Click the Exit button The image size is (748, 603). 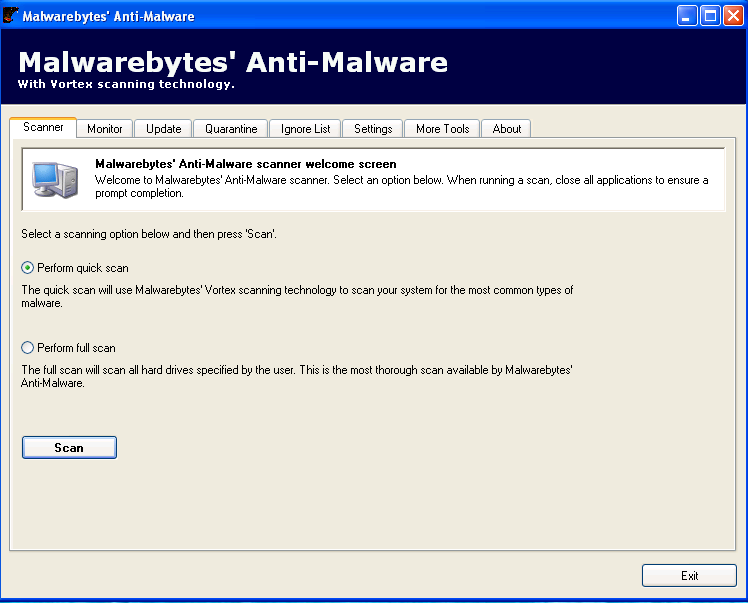pos(689,576)
